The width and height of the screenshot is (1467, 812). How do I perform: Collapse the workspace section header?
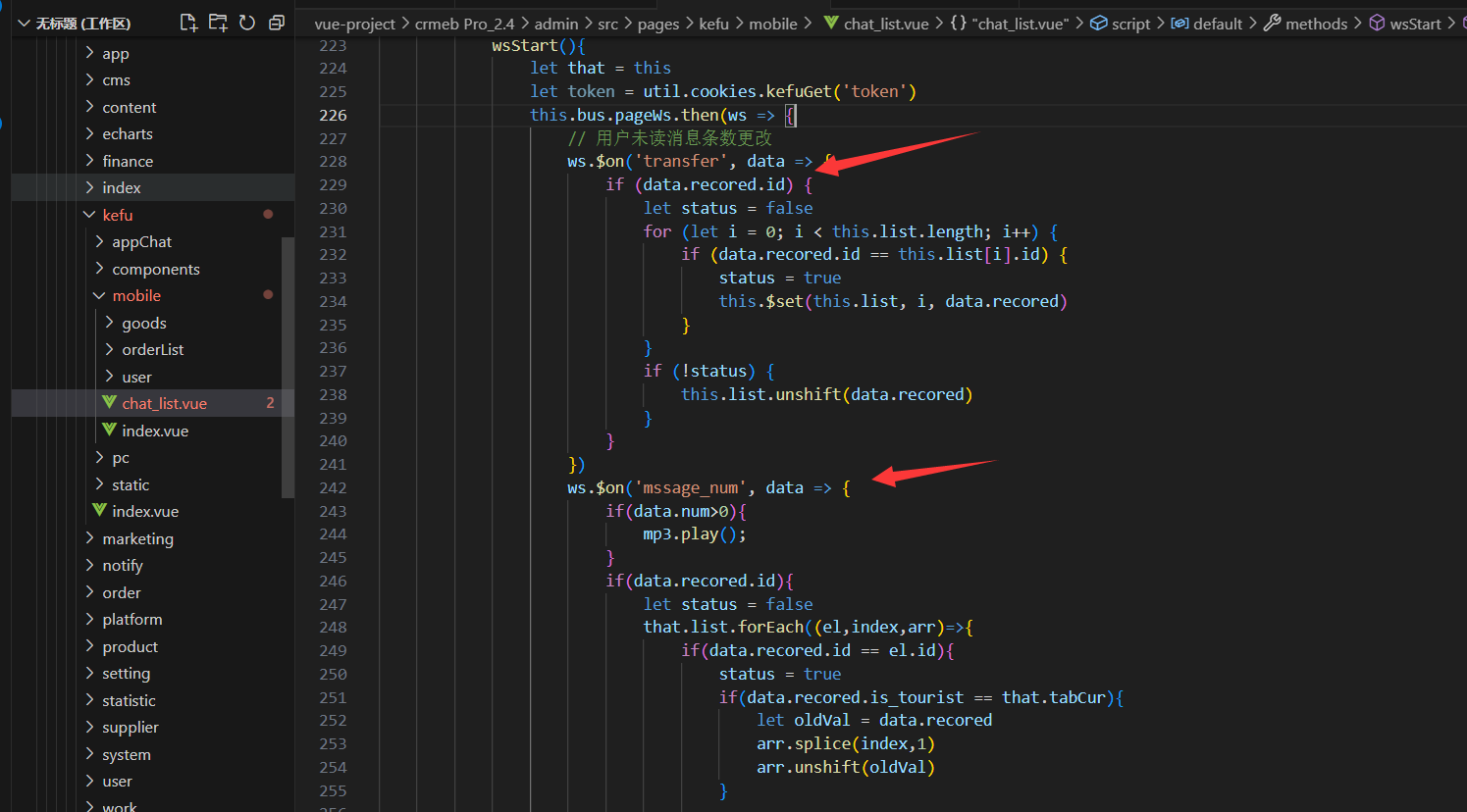pyautogui.click(x=25, y=23)
